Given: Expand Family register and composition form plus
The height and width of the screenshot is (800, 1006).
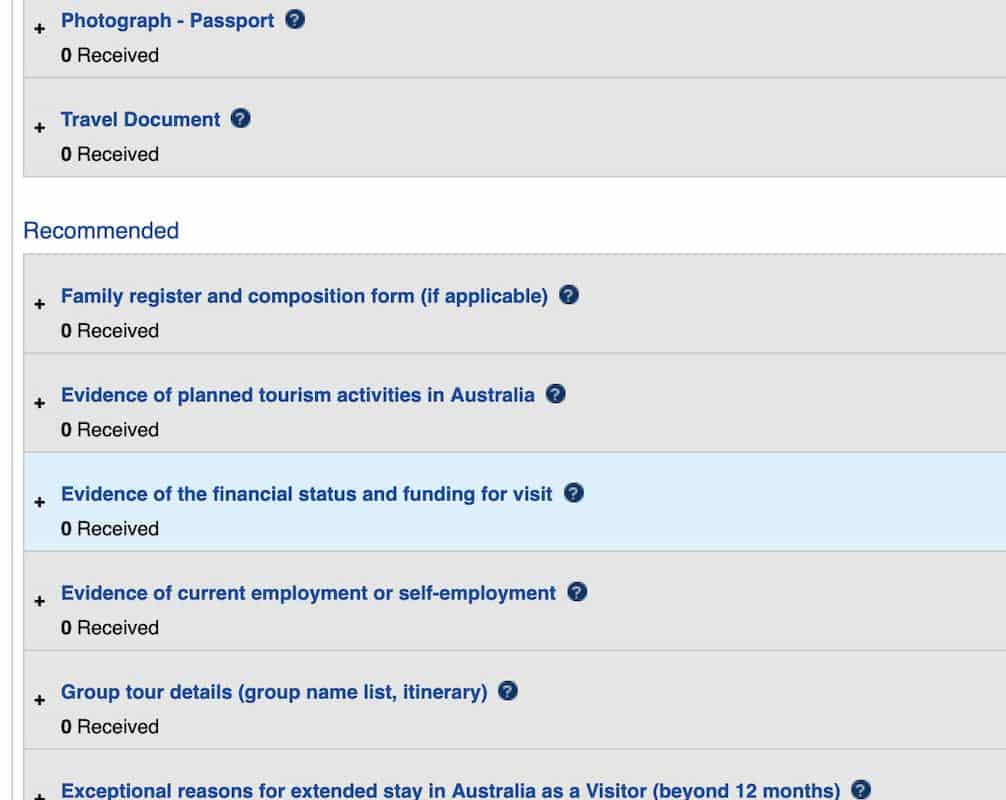Looking at the screenshot, I should coord(40,304).
